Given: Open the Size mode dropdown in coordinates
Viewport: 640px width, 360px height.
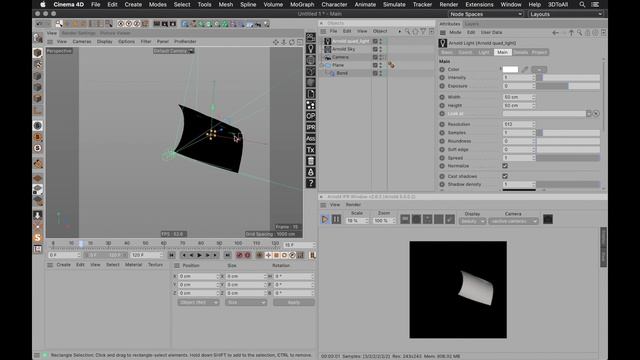Looking at the screenshot, I should [x=246, y=302].
